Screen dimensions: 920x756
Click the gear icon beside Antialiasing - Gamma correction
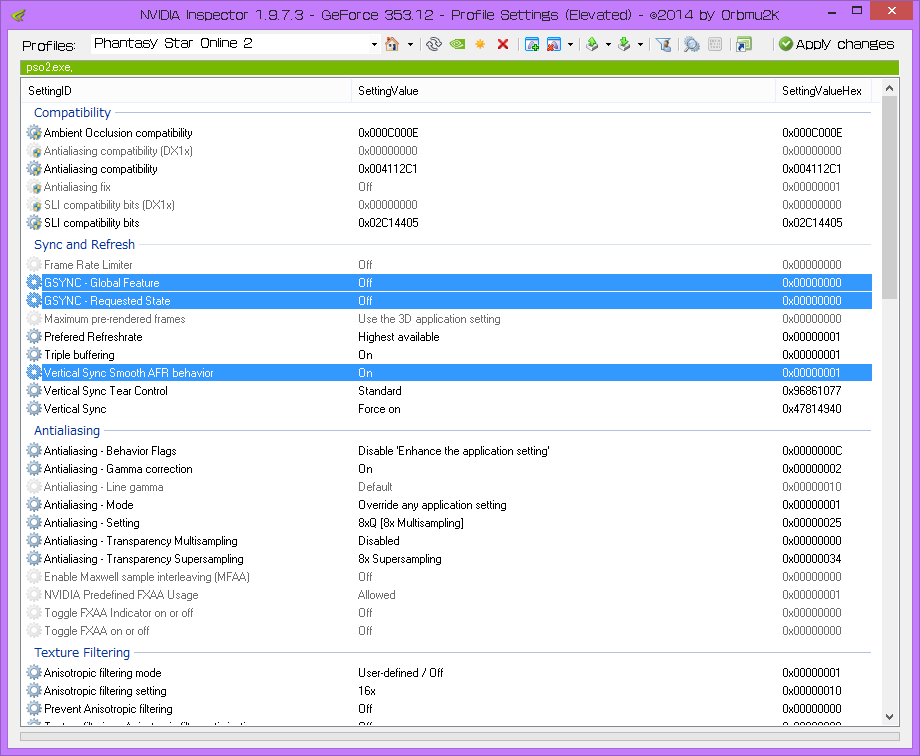(34, 469)
